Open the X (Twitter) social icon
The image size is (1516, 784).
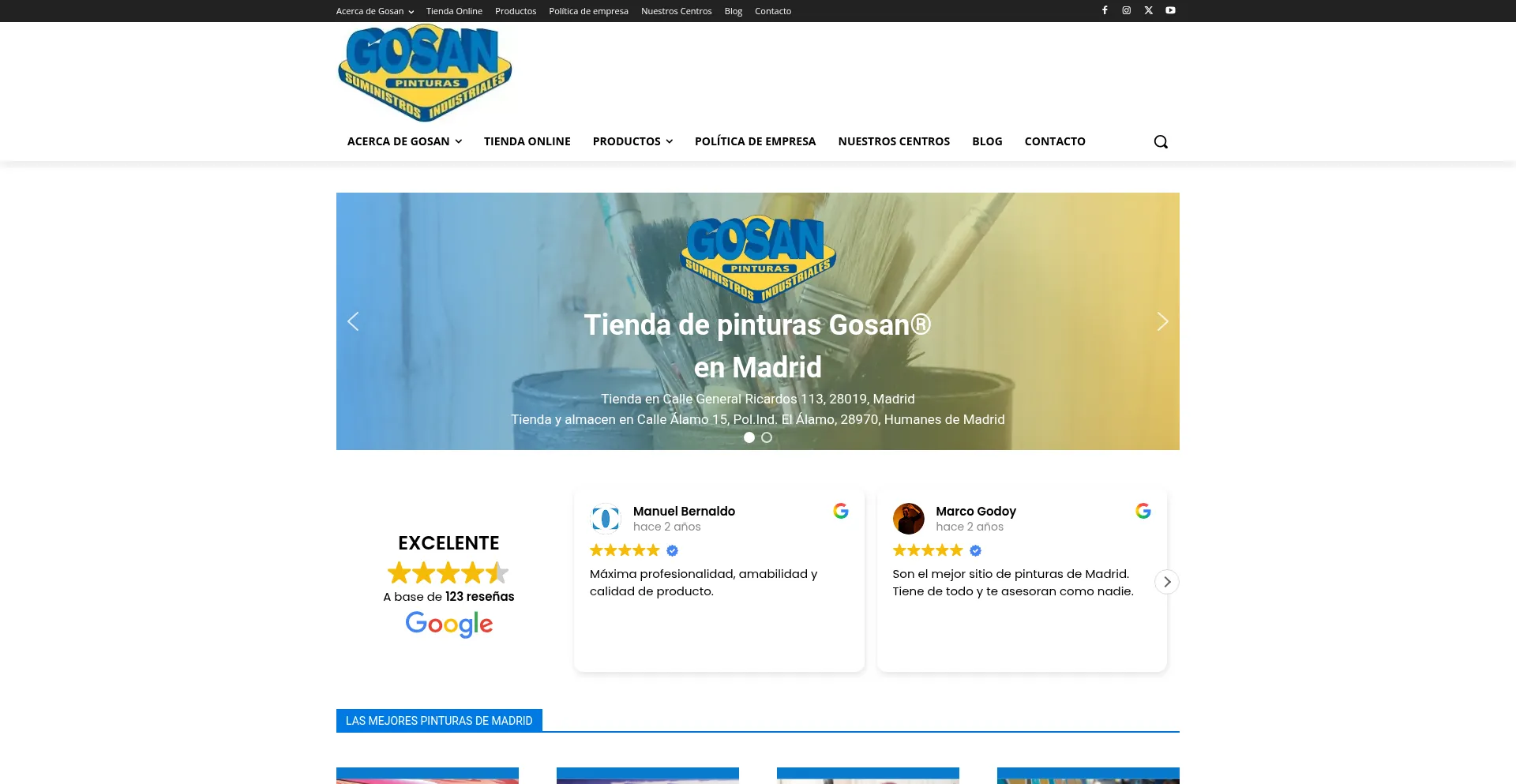[x=1149, y=10]
